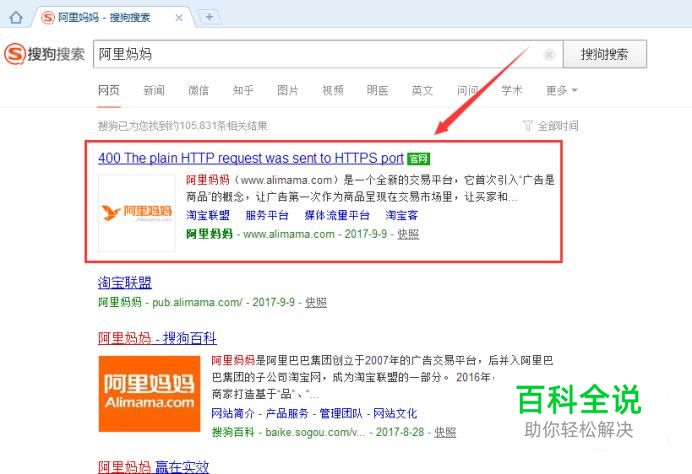
Task: Open the 阿里妈妈 - 搜狗百科 result
Action: point(157,339)
